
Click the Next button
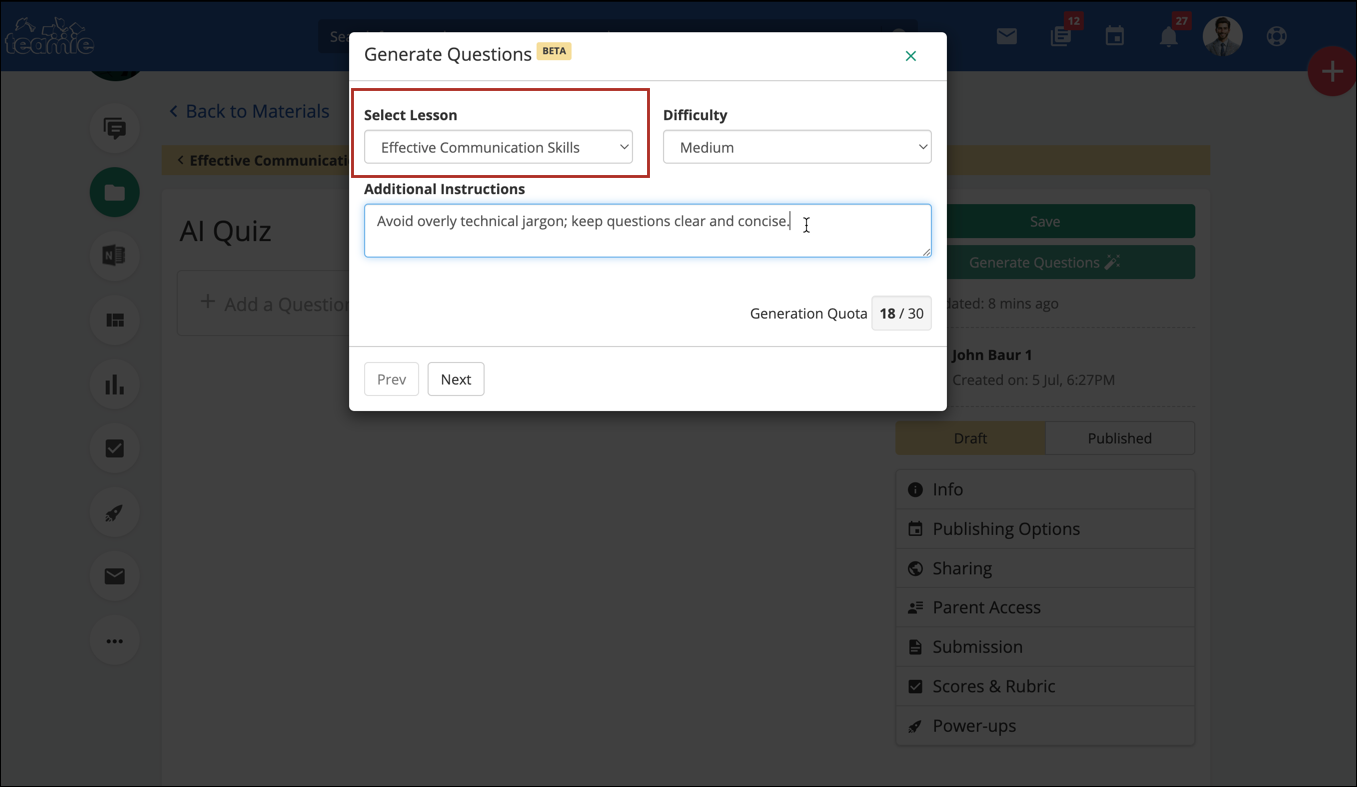pyautogui.click(x=456, y=379)
